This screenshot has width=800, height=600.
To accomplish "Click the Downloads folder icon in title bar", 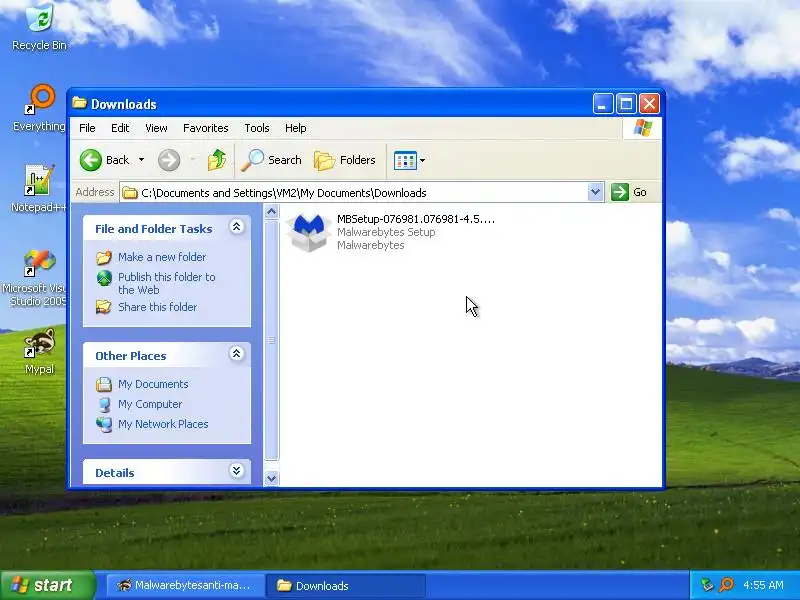I will 79,104.
